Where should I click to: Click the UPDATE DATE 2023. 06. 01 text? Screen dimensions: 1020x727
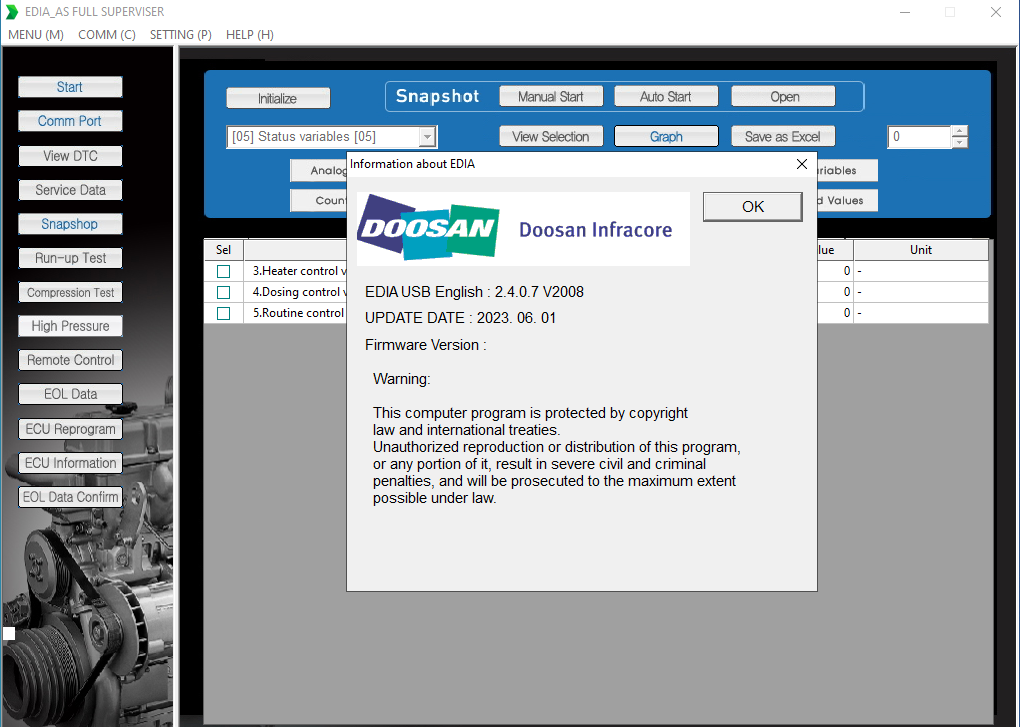pos(461,318)
